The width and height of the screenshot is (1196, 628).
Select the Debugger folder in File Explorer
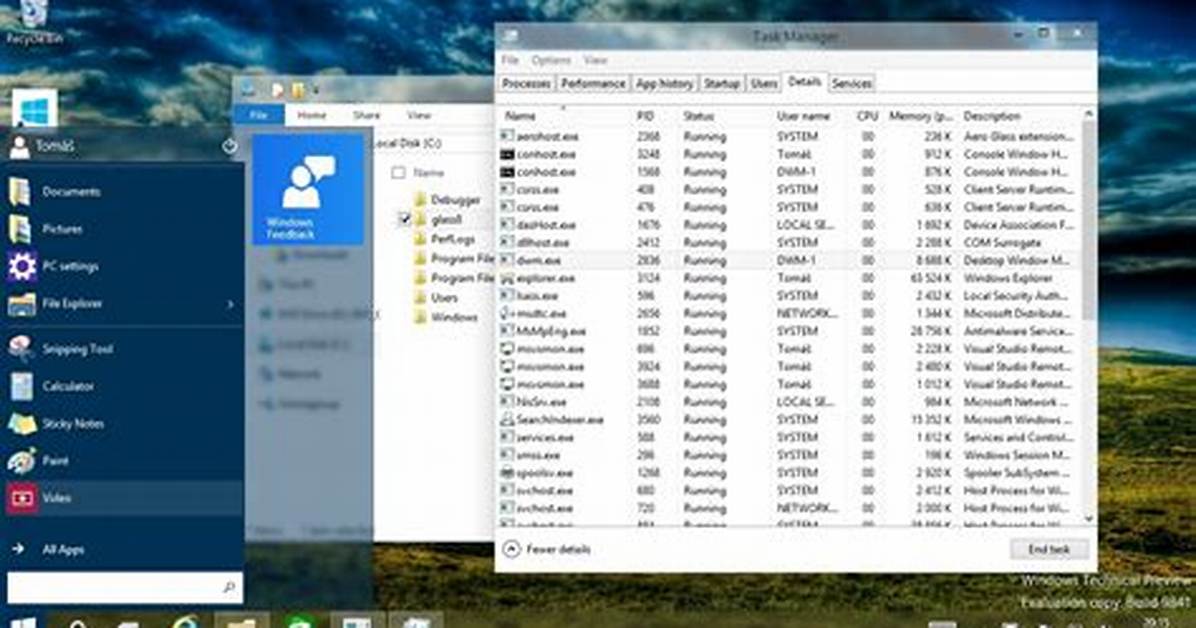(447, 200)
